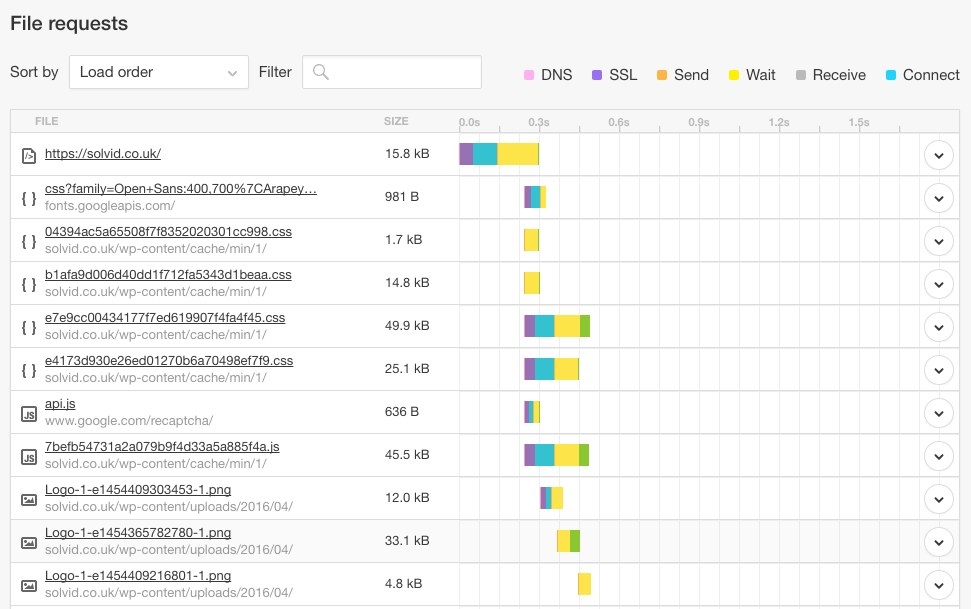971x609 pixels.
Task: Open the 7befb54731a2a079b9f4d33a5a885f4a.js link
Action: point(162,447)
